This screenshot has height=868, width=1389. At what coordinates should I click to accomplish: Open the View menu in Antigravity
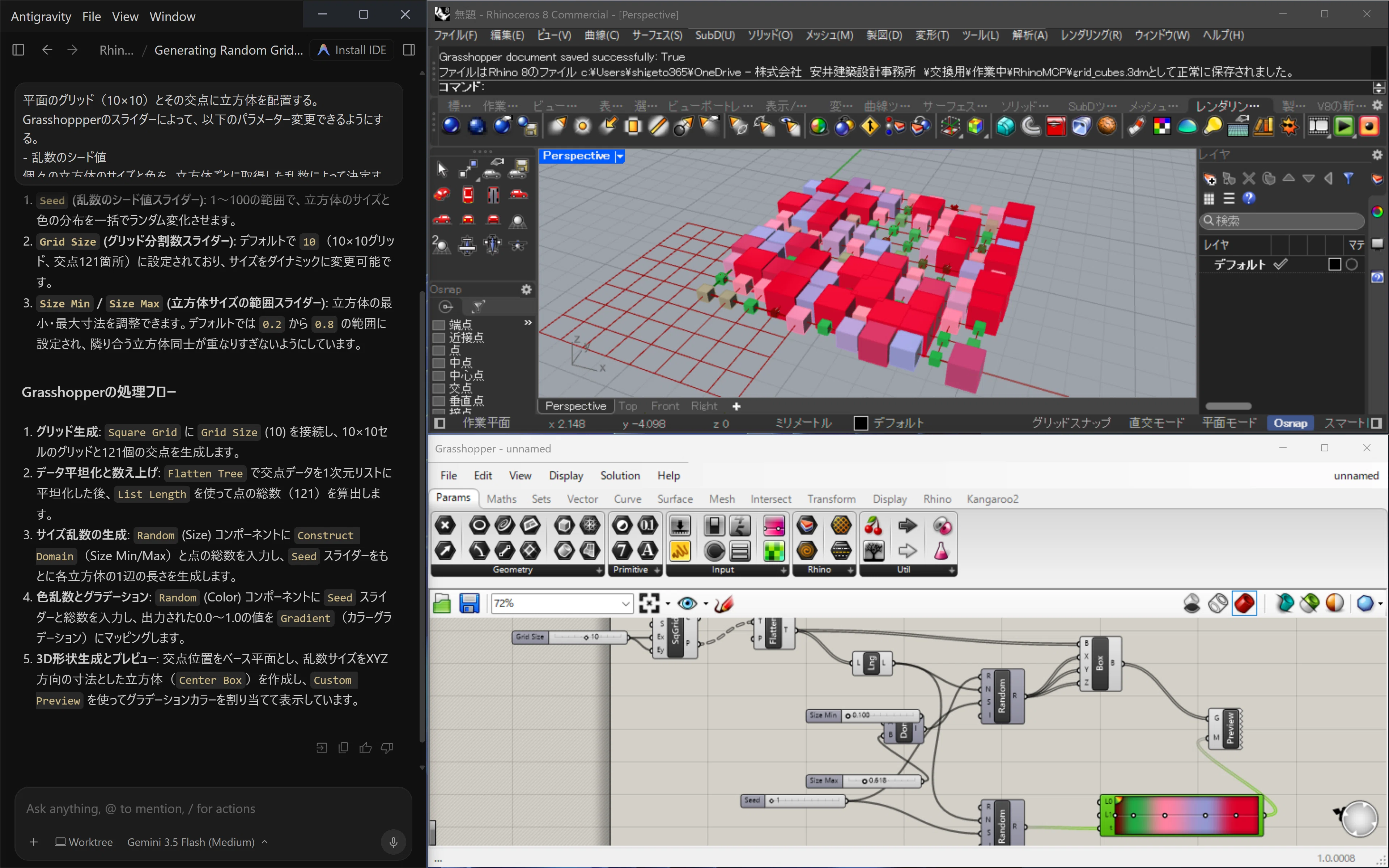(x=125, y=17)
